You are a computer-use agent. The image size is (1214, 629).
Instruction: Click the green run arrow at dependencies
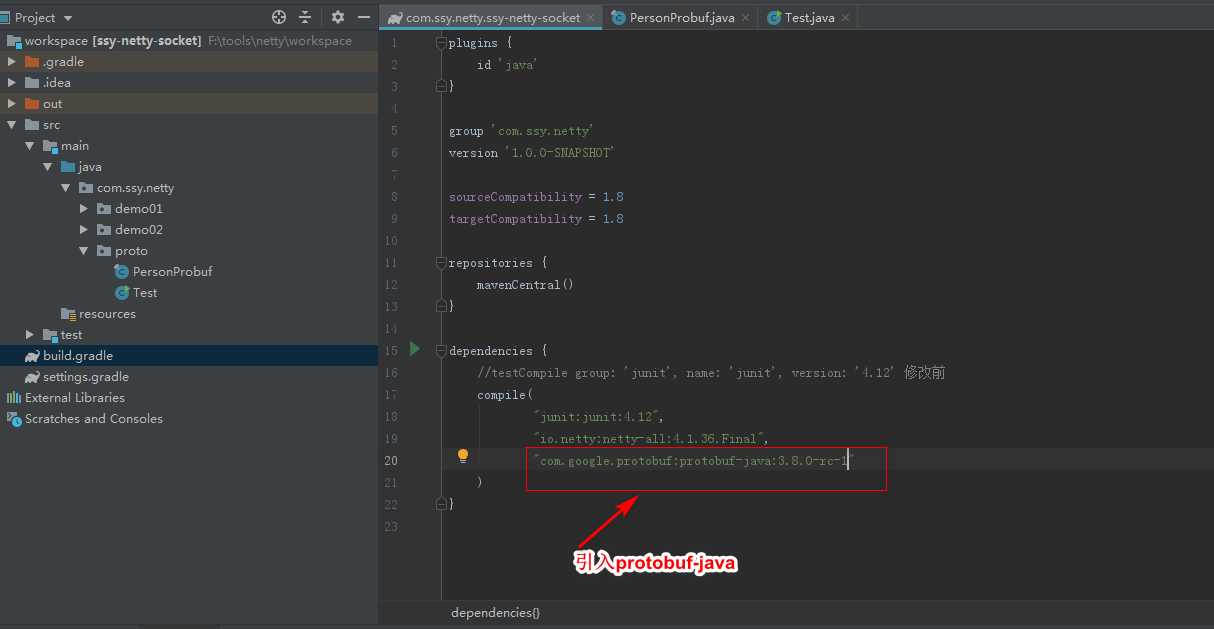pyautogui.click(x=415, y=349)
